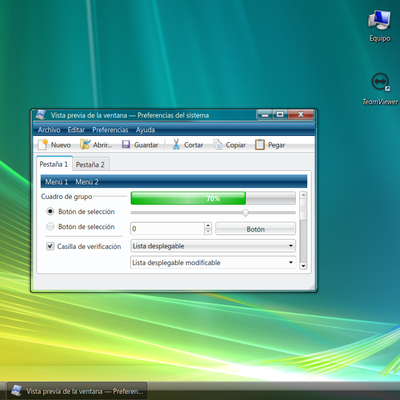
Task: Switch to the Pestaña 2 tab
Action: (x=90, y=164)
